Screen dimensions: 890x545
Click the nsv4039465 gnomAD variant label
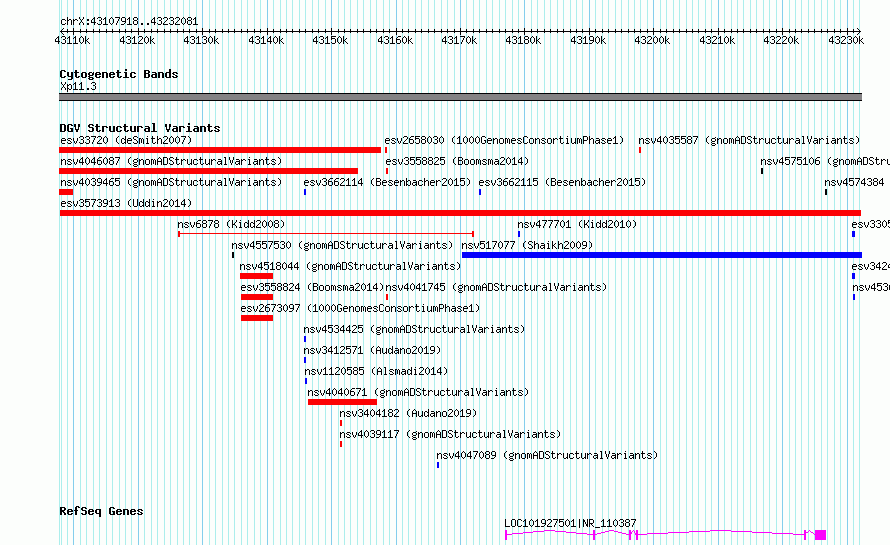171,182
